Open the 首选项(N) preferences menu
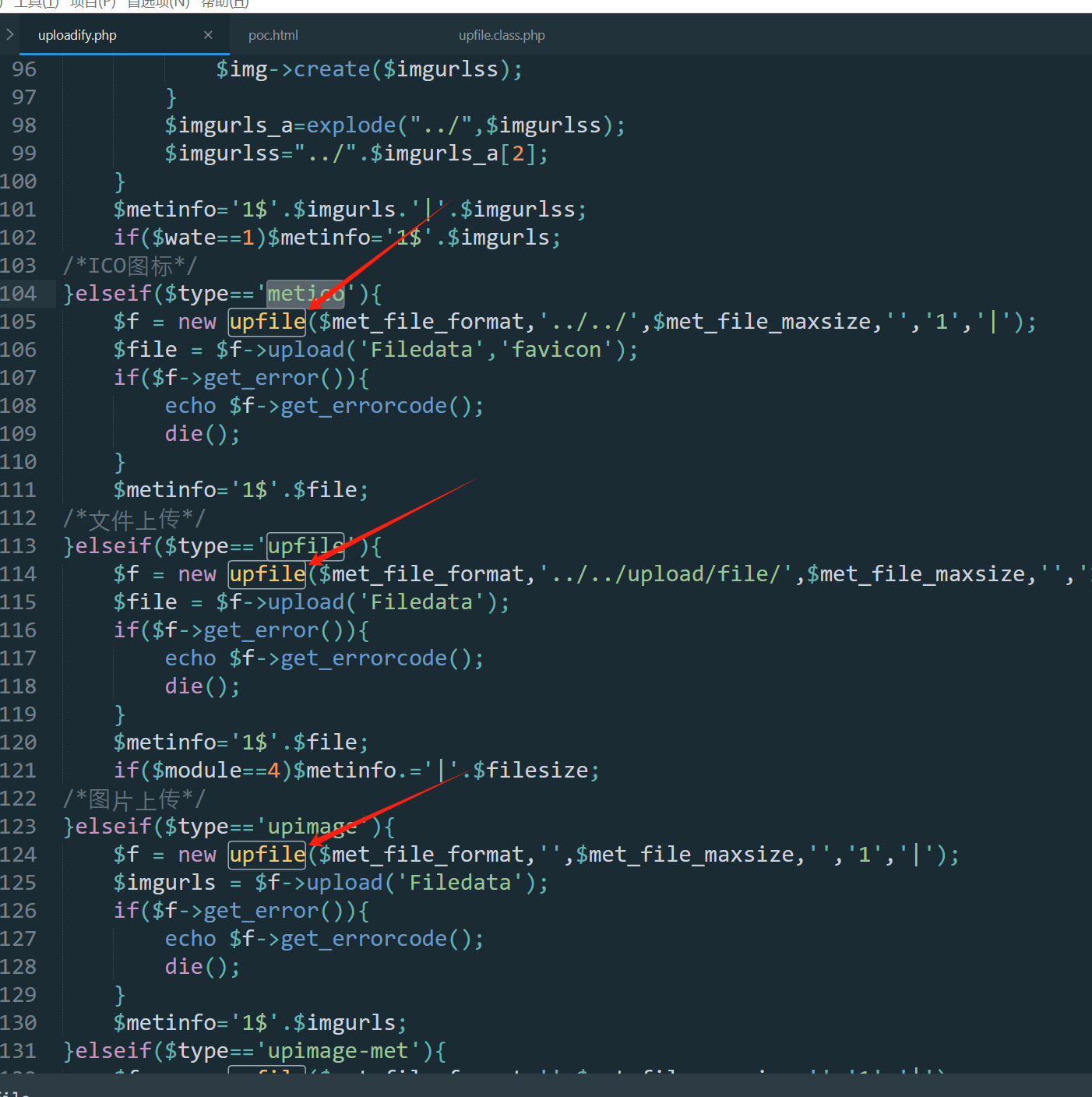Viewport: 1092px width, 1097px height. coord(158,4)
